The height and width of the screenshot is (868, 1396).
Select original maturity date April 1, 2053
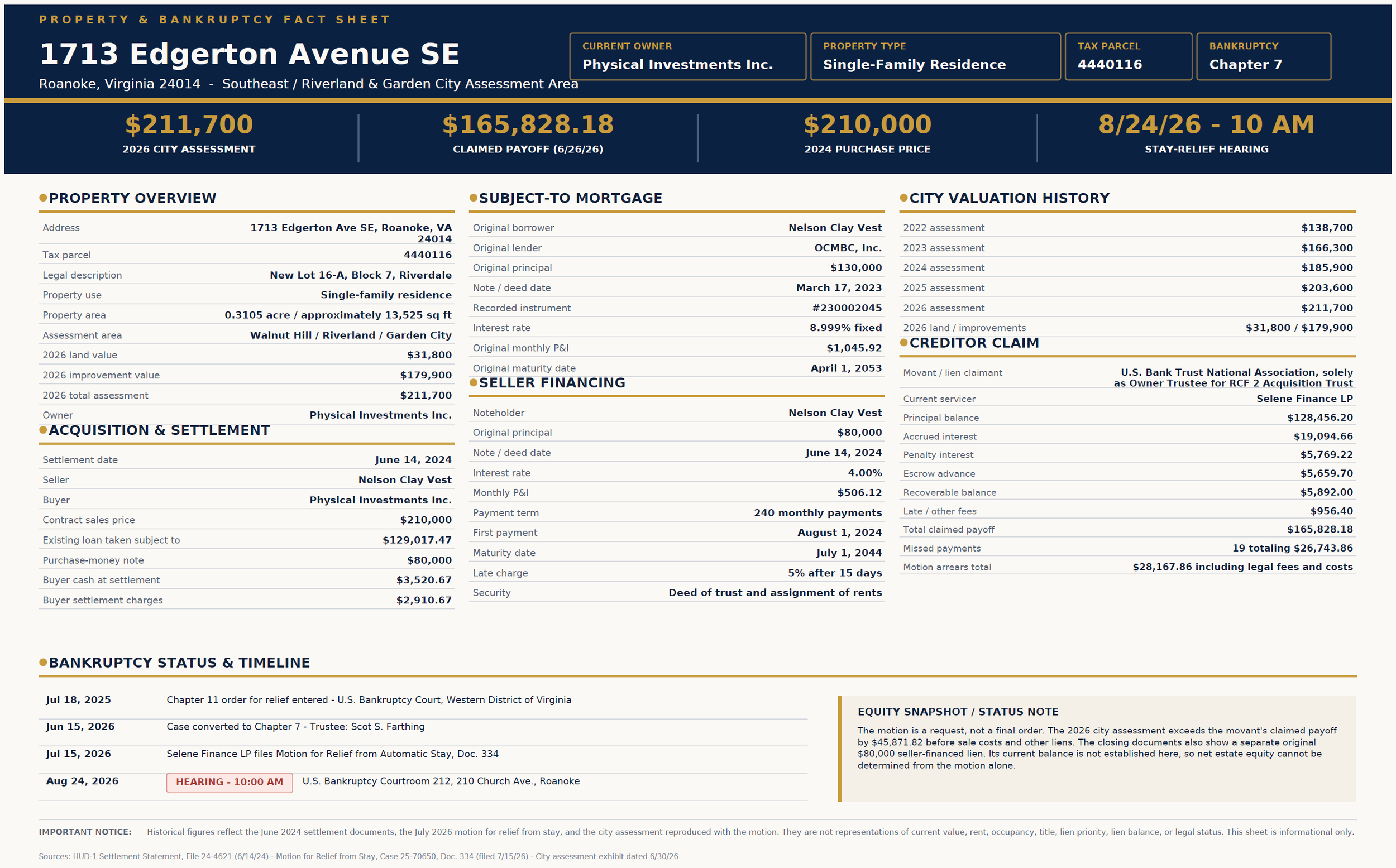coord(846,368)
